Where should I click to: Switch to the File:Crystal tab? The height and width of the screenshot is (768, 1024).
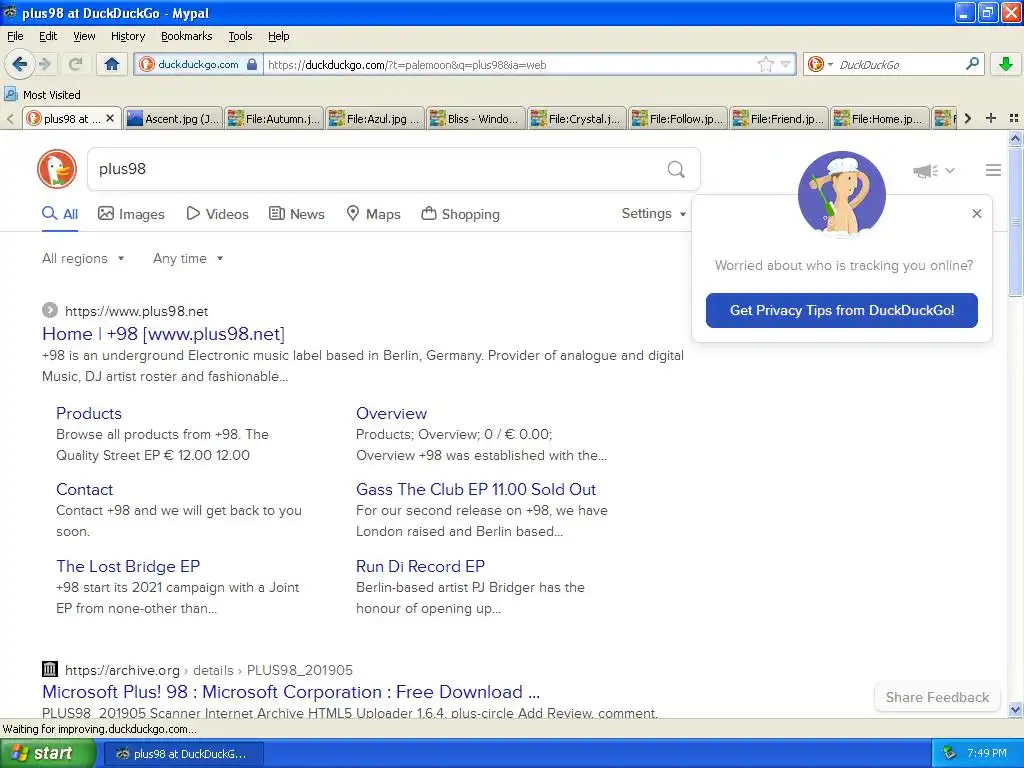click(x=577, y=119)
